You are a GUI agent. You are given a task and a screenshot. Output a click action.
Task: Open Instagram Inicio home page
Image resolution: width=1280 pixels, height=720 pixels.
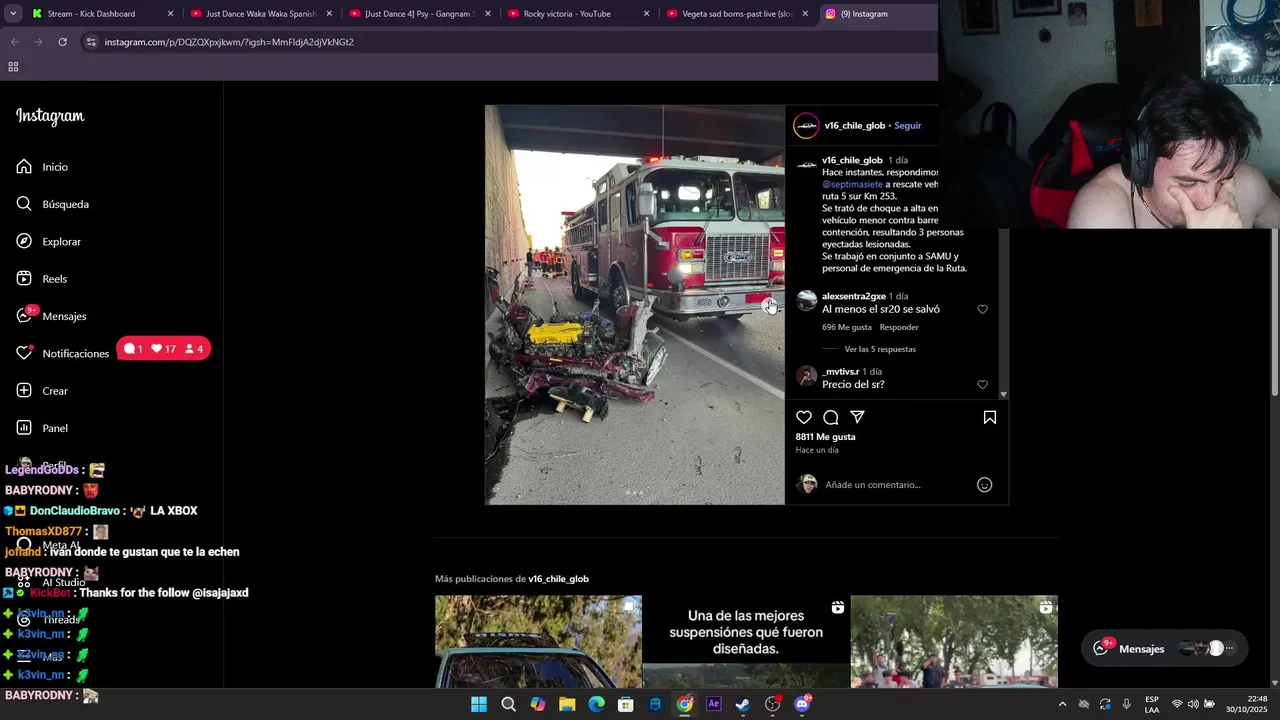pyautogui.click(x=42, y=167)
